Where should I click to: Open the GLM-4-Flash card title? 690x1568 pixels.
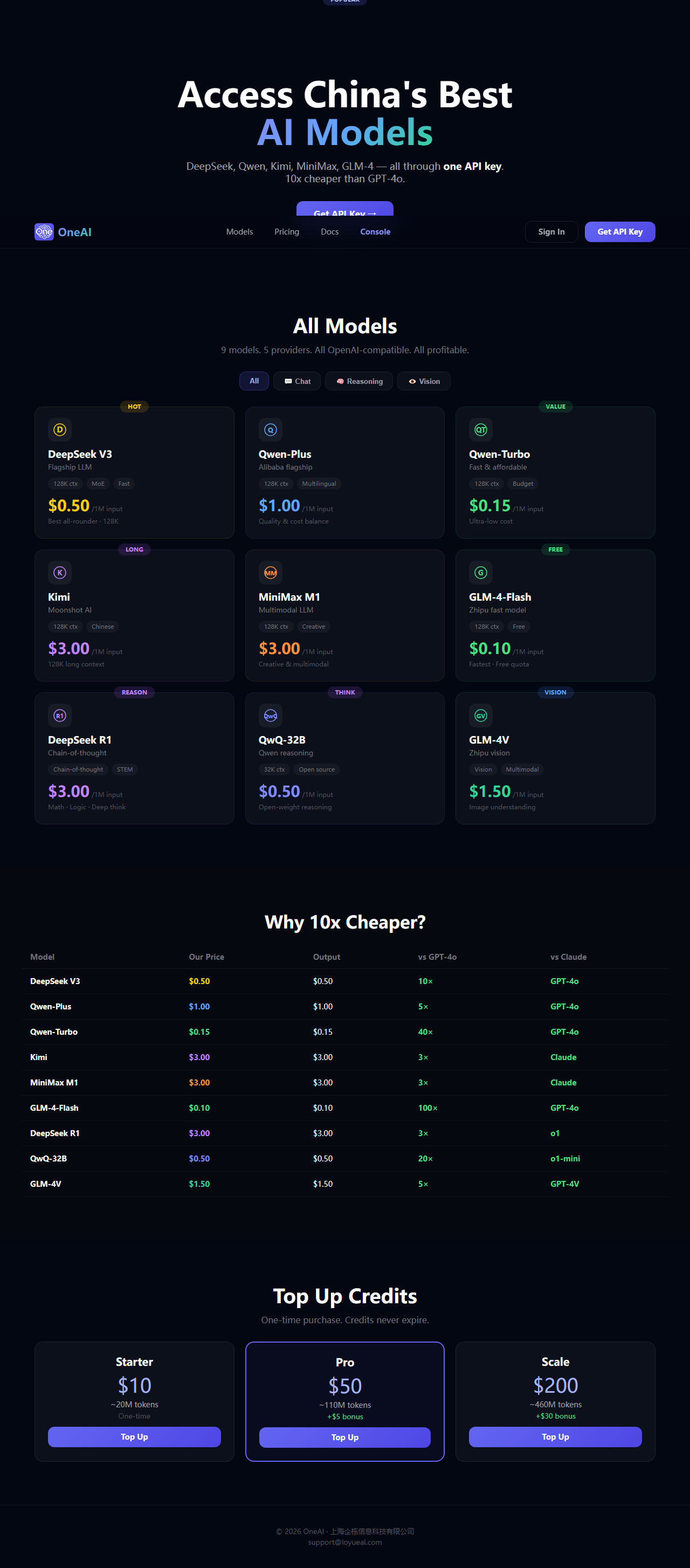tap(500, 597)
